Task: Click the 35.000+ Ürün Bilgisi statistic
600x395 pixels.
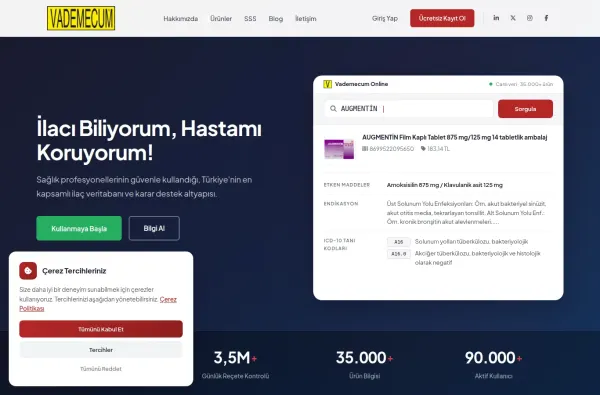Action: pyautogui.click(x=364, y=364)
